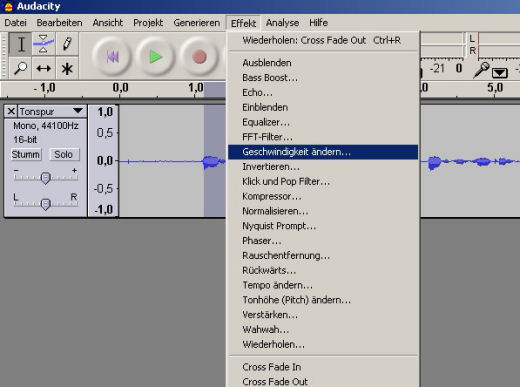The image size is (520, 387).
Task: Open the Nyquist Prompt
Action: pyautogui.click(x=323, y=226)
